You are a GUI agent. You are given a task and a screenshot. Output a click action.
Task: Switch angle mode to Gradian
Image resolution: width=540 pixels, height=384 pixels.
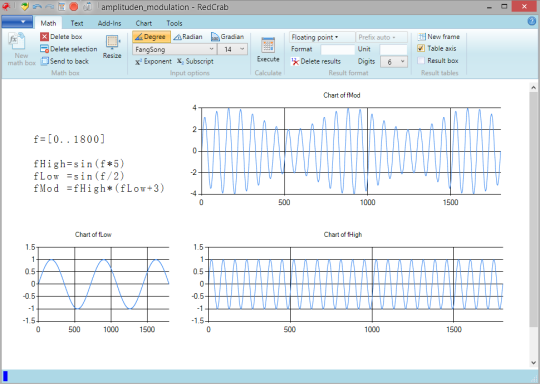(227, 37)
